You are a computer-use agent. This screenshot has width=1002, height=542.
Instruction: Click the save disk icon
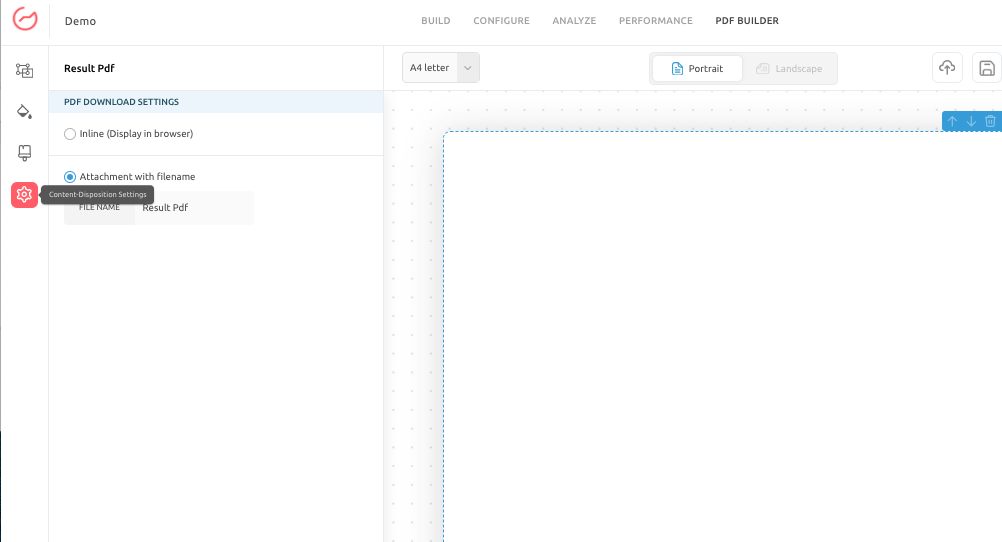[987, 68]
